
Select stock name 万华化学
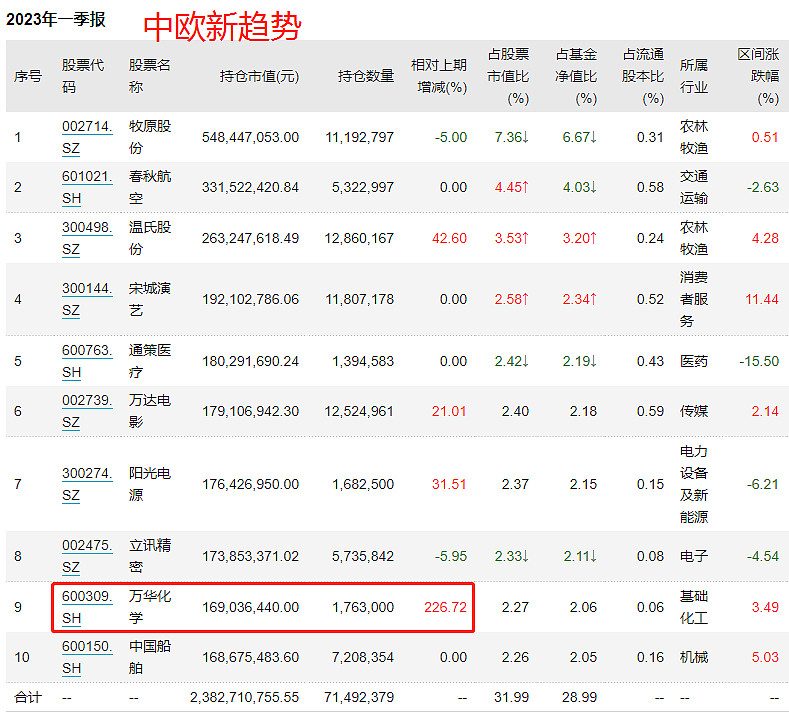pos(150,607)
